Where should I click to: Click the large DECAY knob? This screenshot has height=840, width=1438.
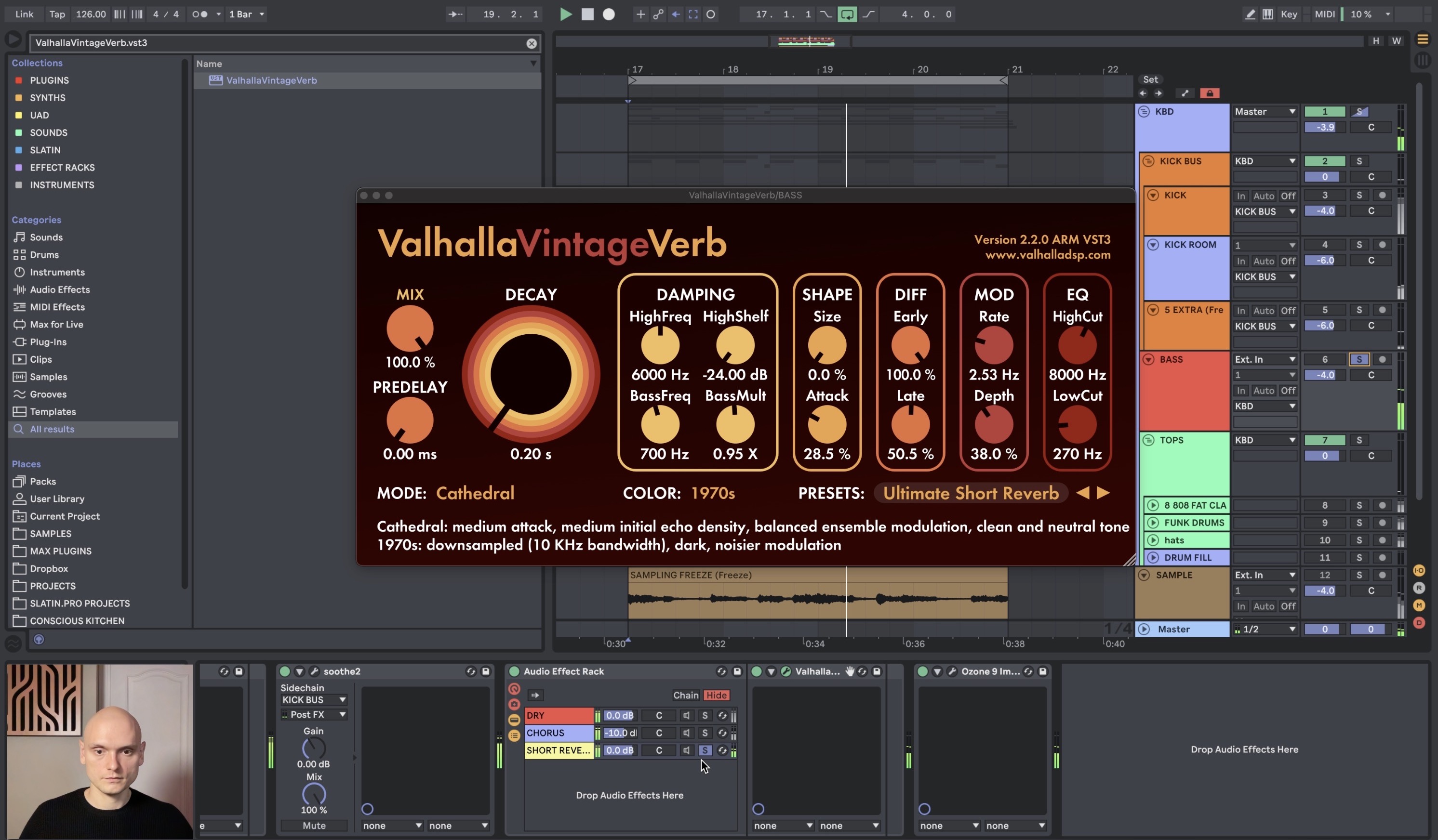(531, 374)
